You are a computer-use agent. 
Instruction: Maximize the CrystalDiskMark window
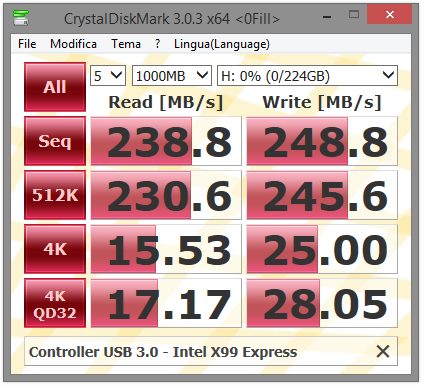click(354, 15)
